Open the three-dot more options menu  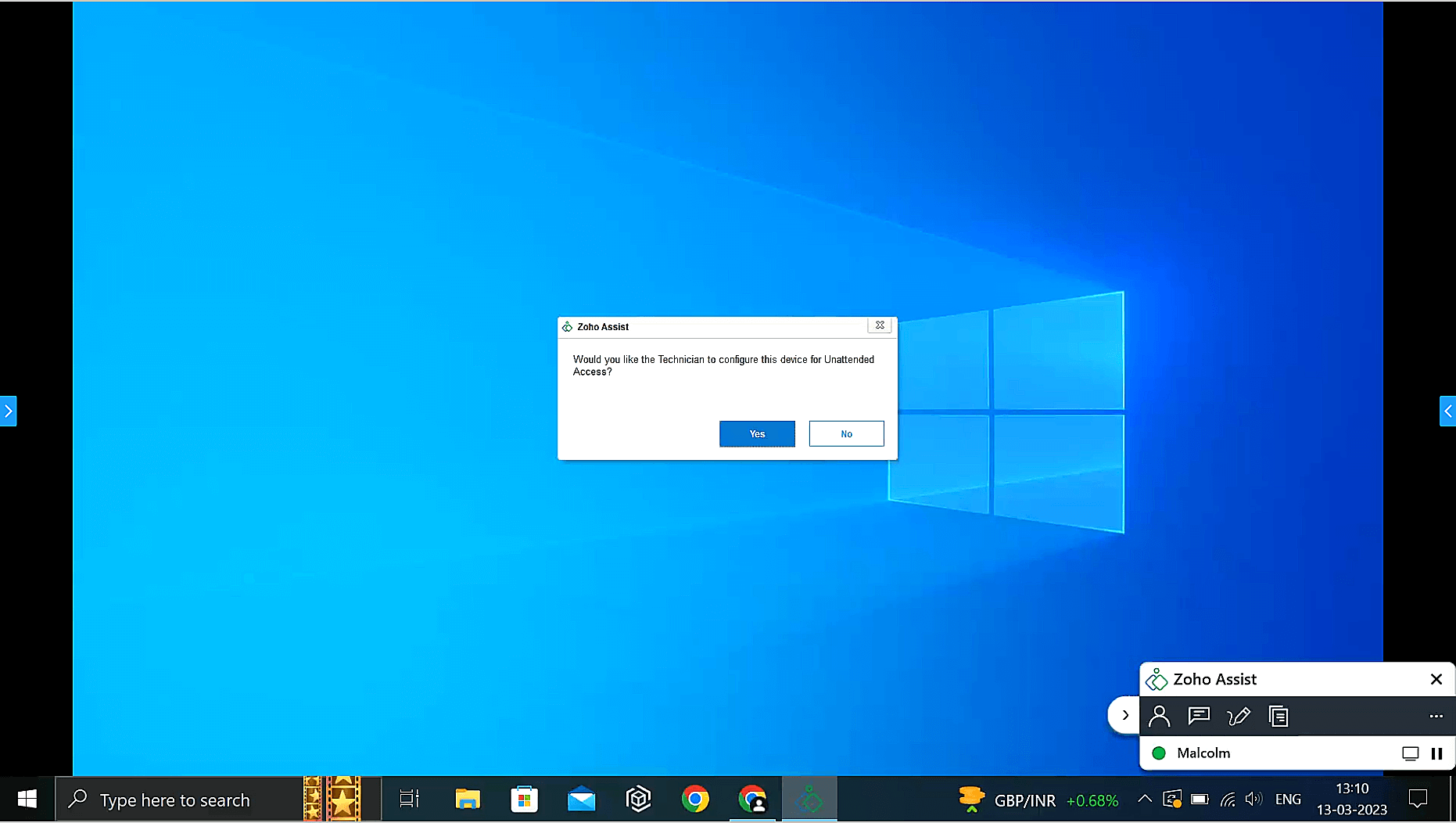[1436, 716]
